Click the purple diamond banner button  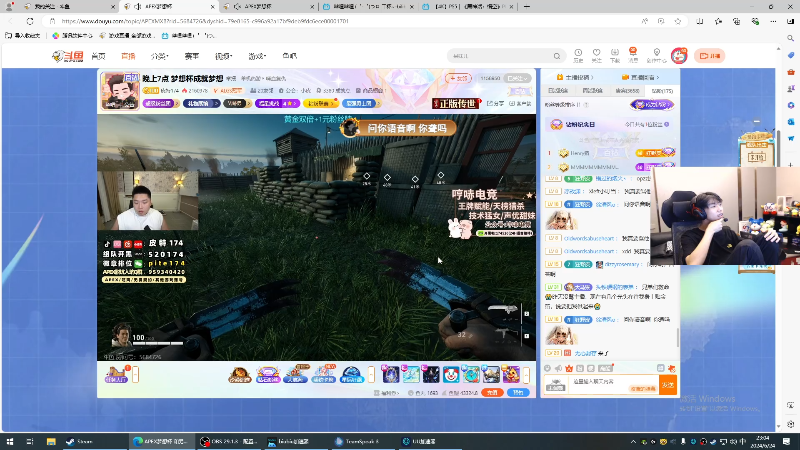(x=652, y=105)
